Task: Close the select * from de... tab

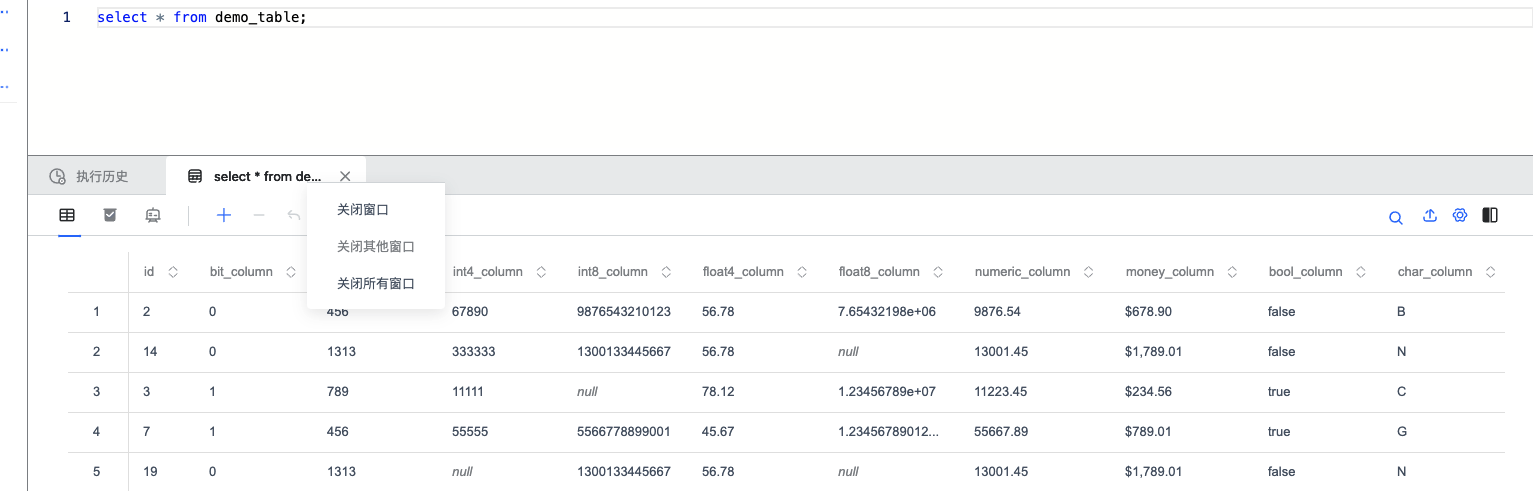Action: pyautogui.click(x=345, y=176)
